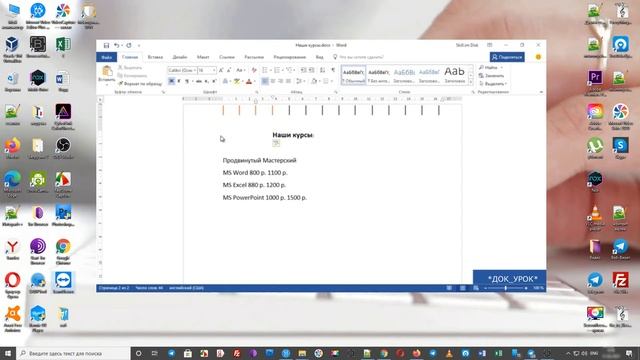This screenshot has height=360, width=640.
Task: Increase font size with grow font icon
Action: point(221,70)
